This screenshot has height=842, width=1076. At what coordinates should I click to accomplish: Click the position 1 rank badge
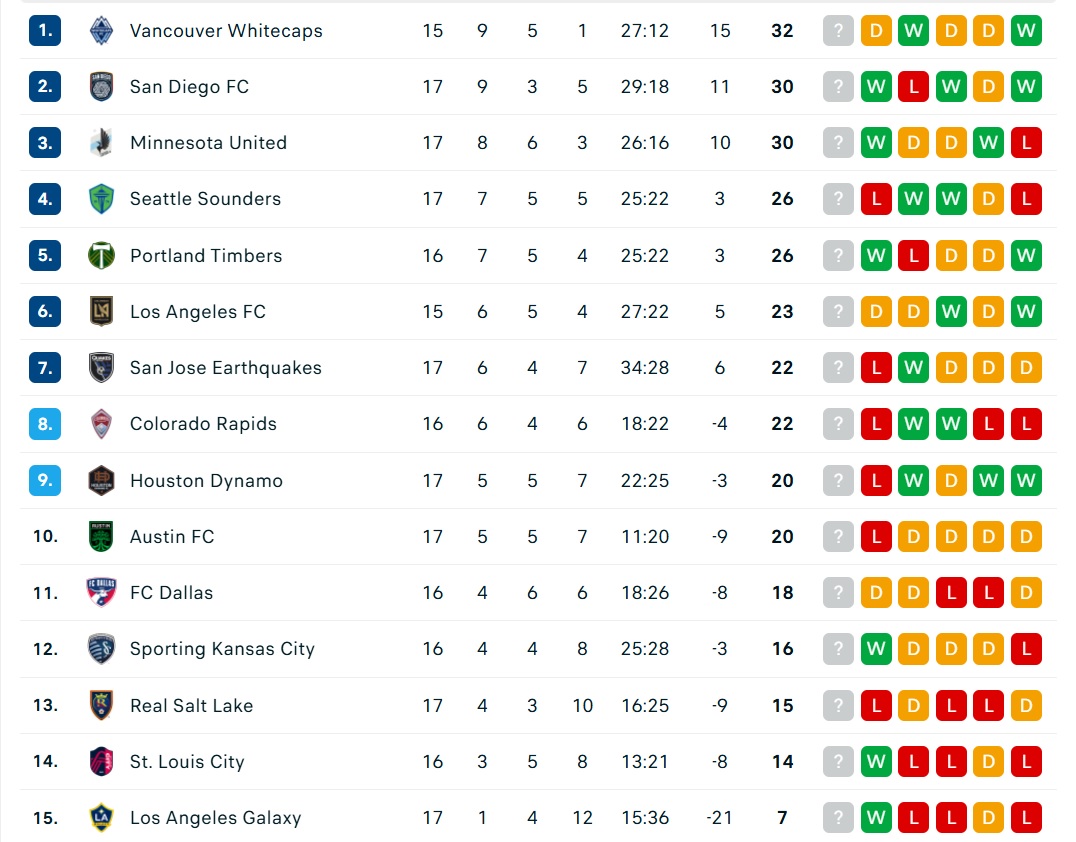(x=45, y=31)
